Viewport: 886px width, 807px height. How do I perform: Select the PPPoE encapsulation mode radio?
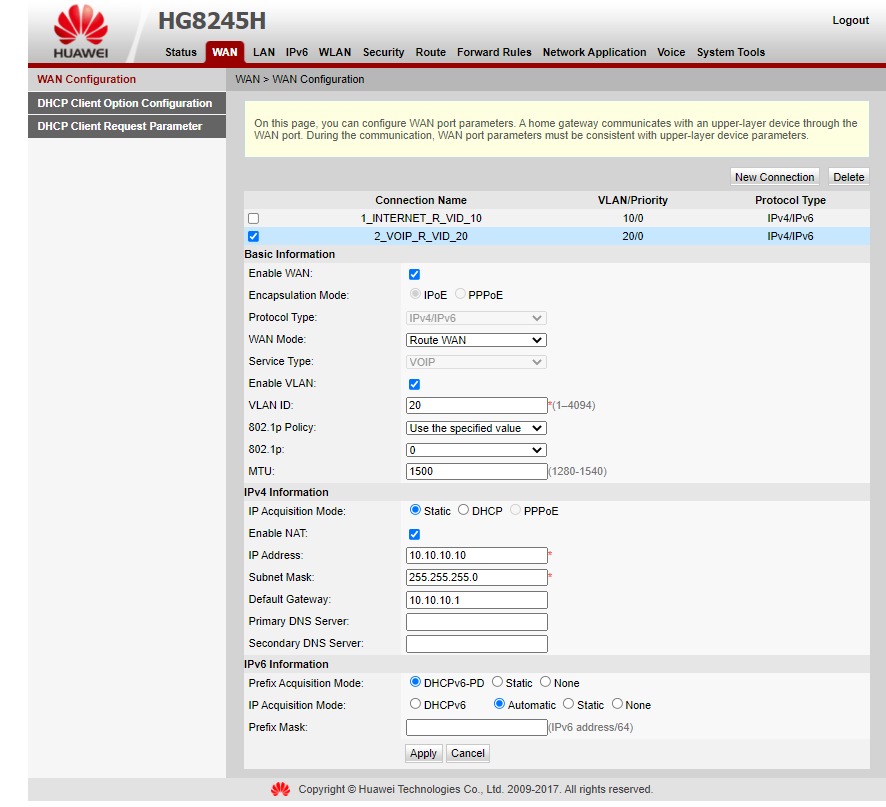point(461,294)
